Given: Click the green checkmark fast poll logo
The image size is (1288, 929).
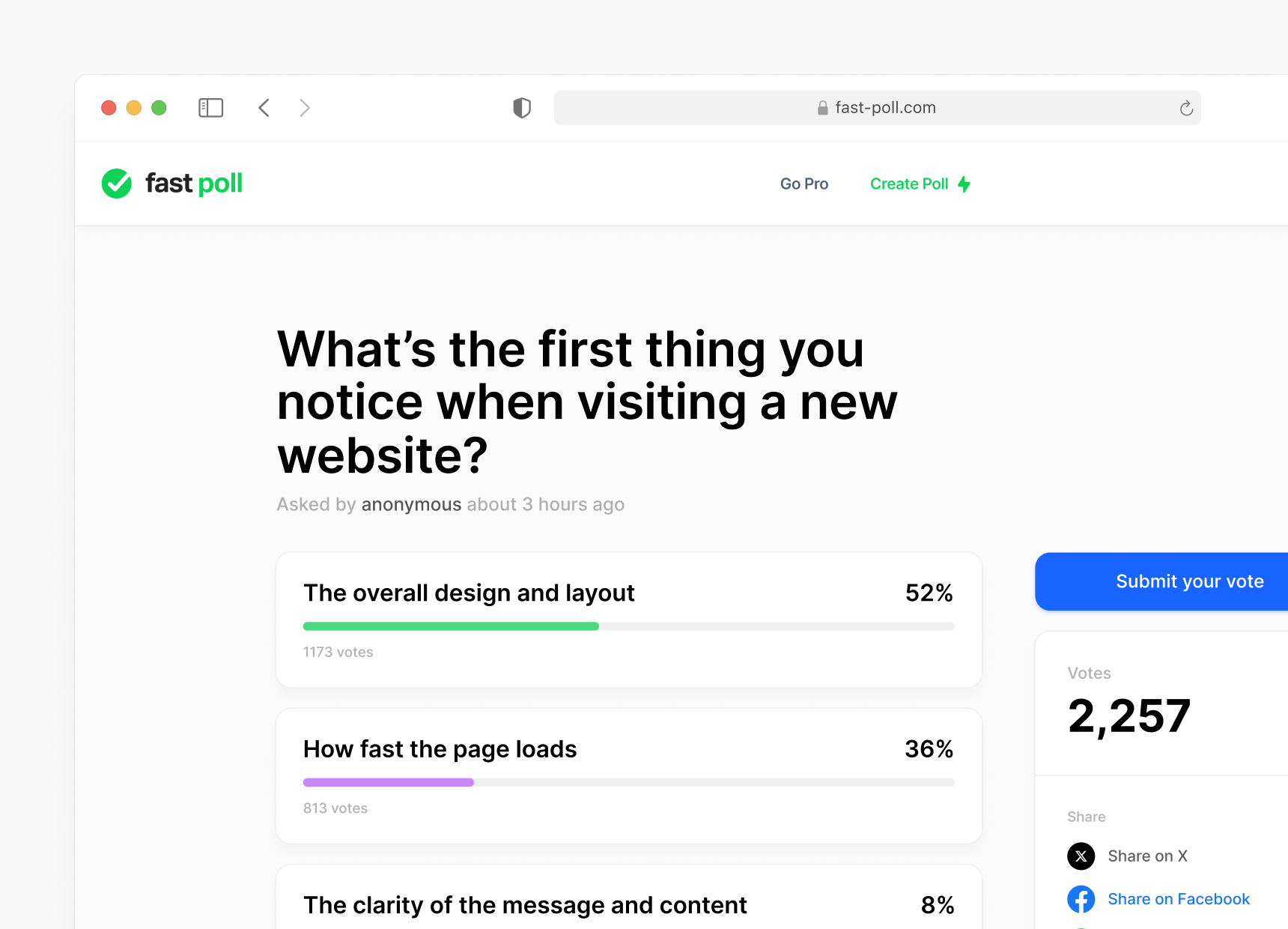Looking at the screenshot, I should pos(172,184).
